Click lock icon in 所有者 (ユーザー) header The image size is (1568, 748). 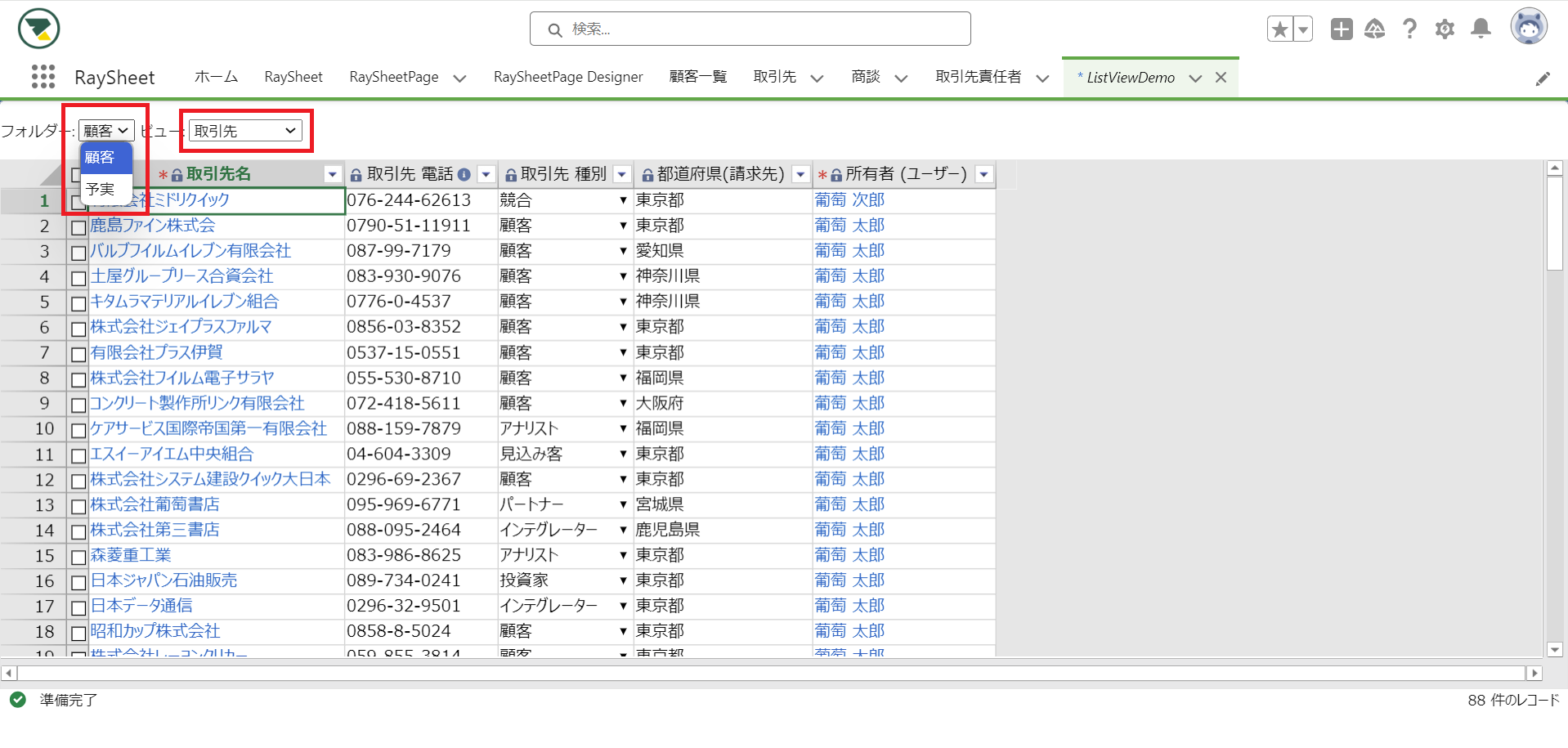tap(836, 175)
